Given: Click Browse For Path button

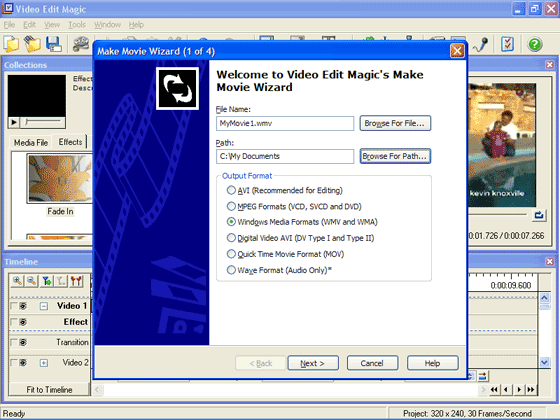Looking at the screenshot, I should coord(395,156).
